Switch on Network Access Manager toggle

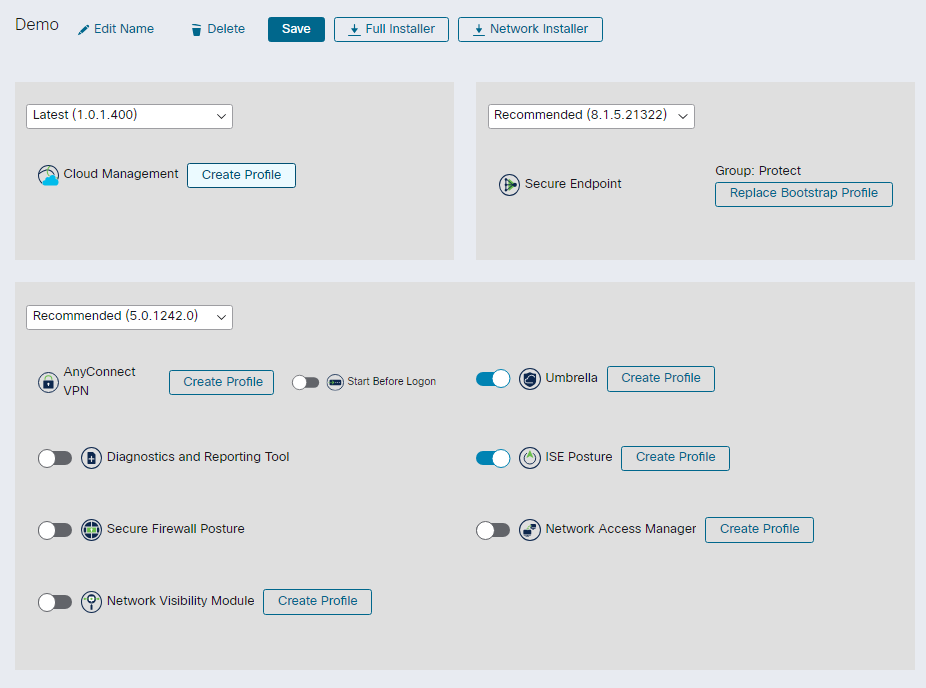(x=493, y=530)
